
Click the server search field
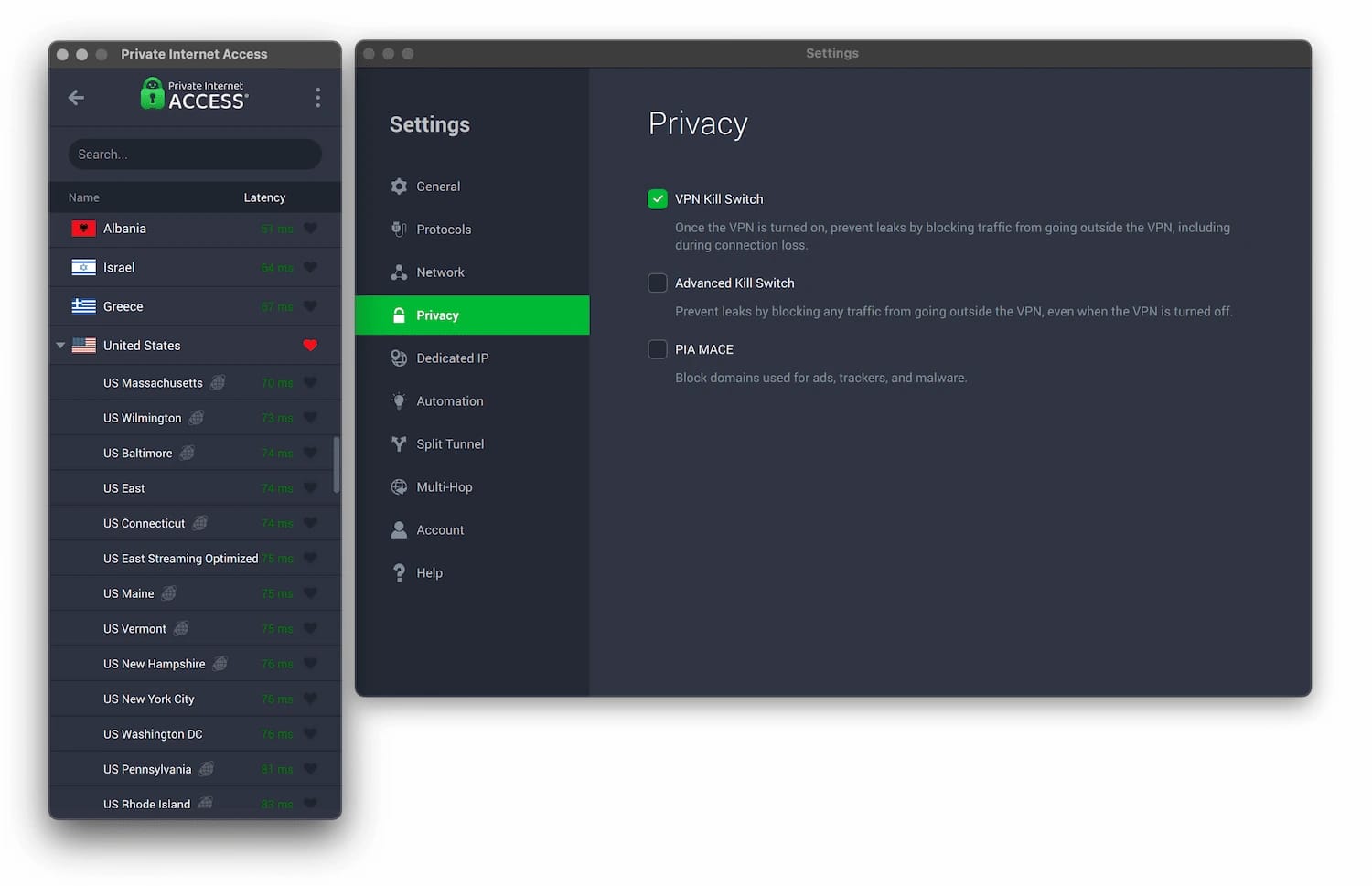(193, 154)
